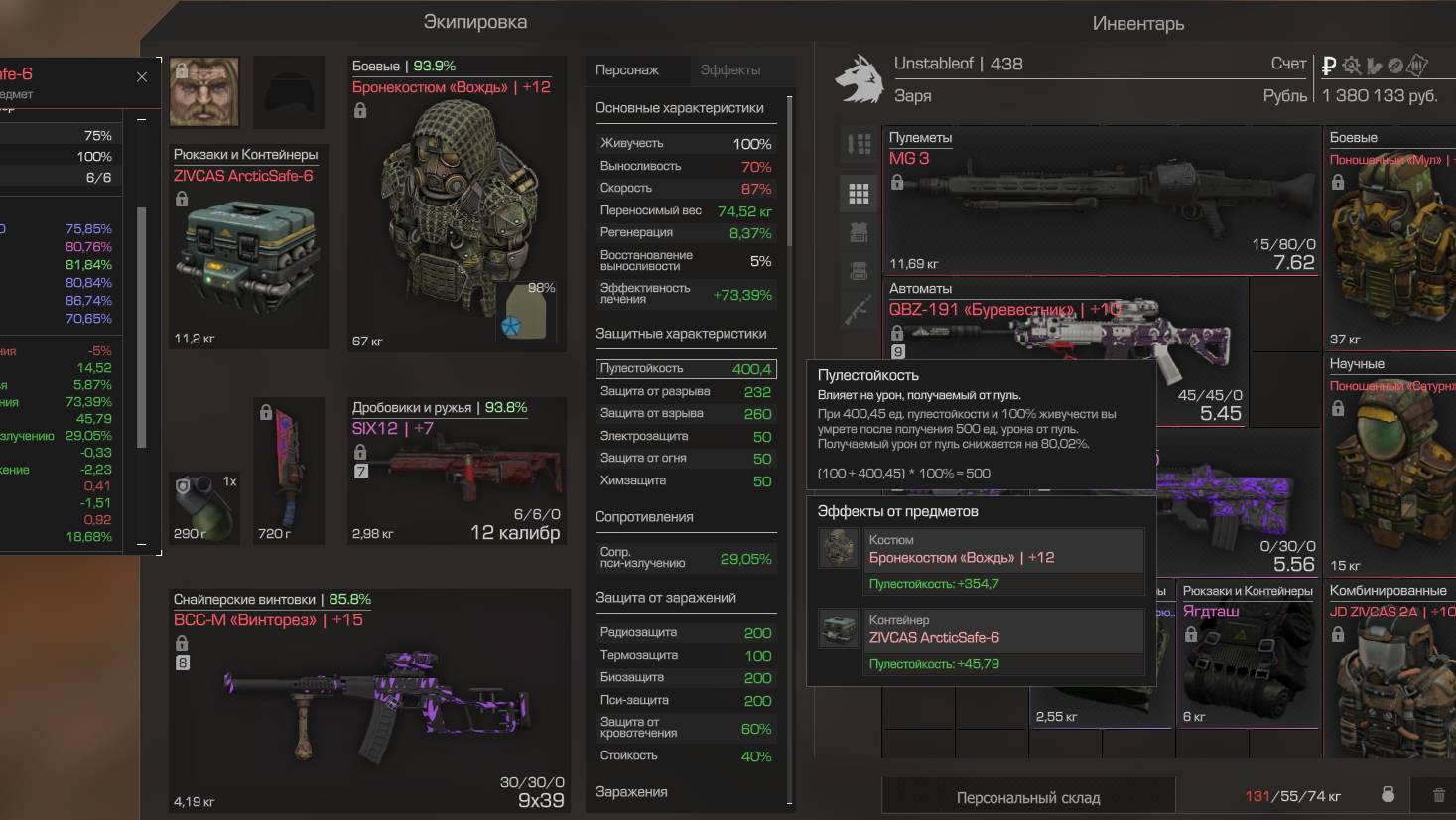Filter inventory by the backpack icon
Image resolution: width=1456 pixels, height=820 pixels.
click(x=859, y=271)
